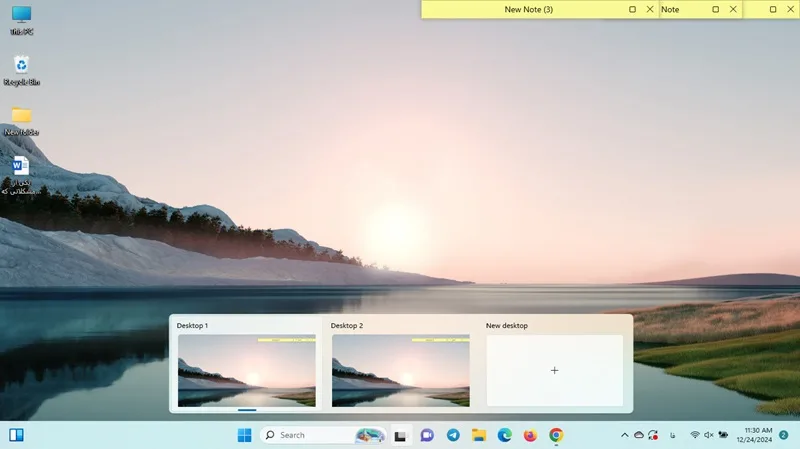Create a New desktop with plus button
Viewport: 800px width, 449px height.
pos(555,370)
